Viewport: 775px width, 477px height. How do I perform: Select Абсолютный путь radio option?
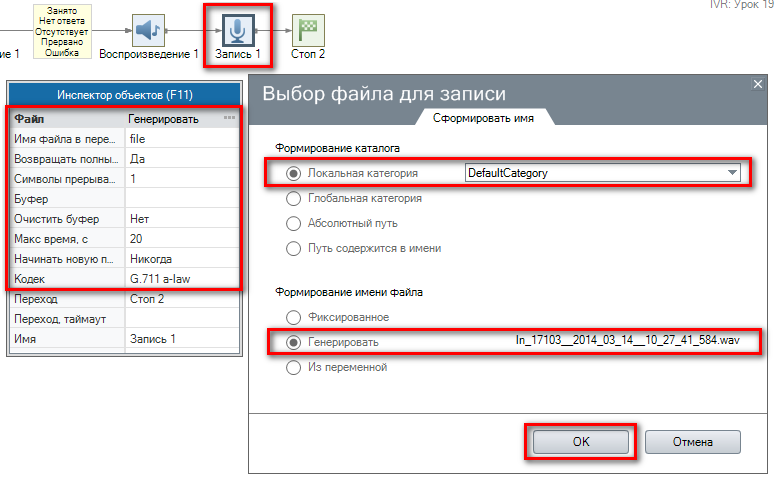click(x=294, y=223)
